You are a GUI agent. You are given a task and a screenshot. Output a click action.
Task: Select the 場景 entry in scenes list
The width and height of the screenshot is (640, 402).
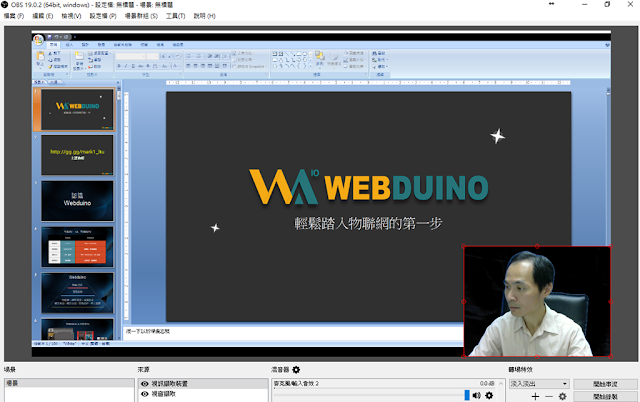[x=69, y=383]
